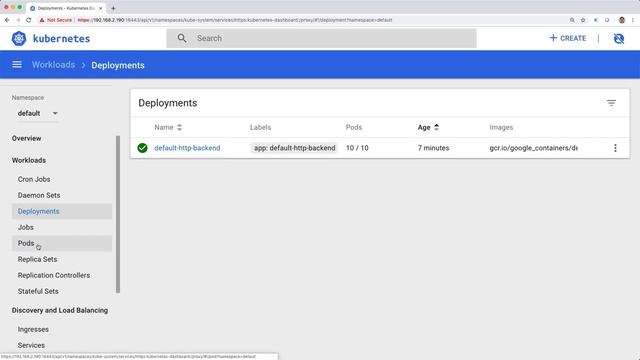Open the Namespace default dropdown
Viewport: 640px width, 360px height.
click(37, 113)
